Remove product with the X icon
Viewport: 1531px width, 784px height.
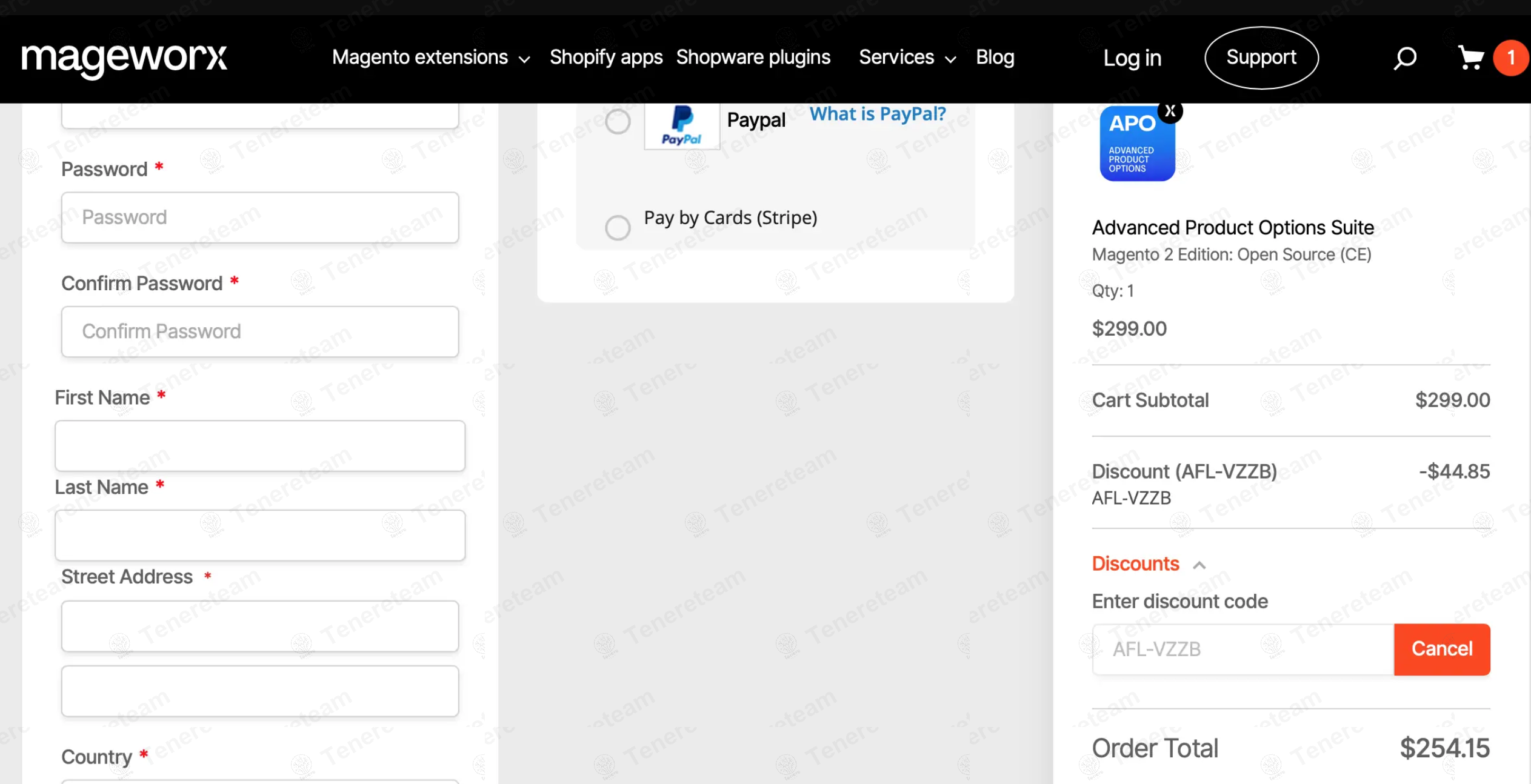[1170, 111]
